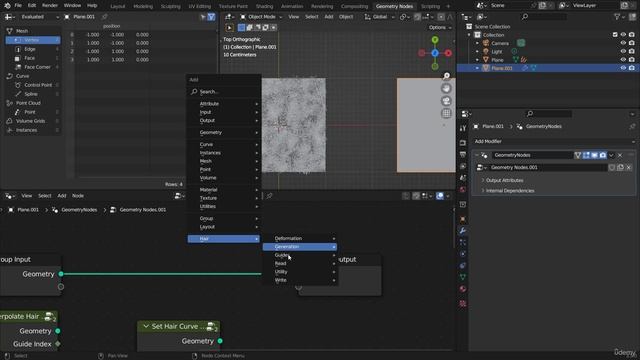Viewport: 640px width, 360px height.
Task: Open the Attribute category in Add menu
Action: [224, 104]
